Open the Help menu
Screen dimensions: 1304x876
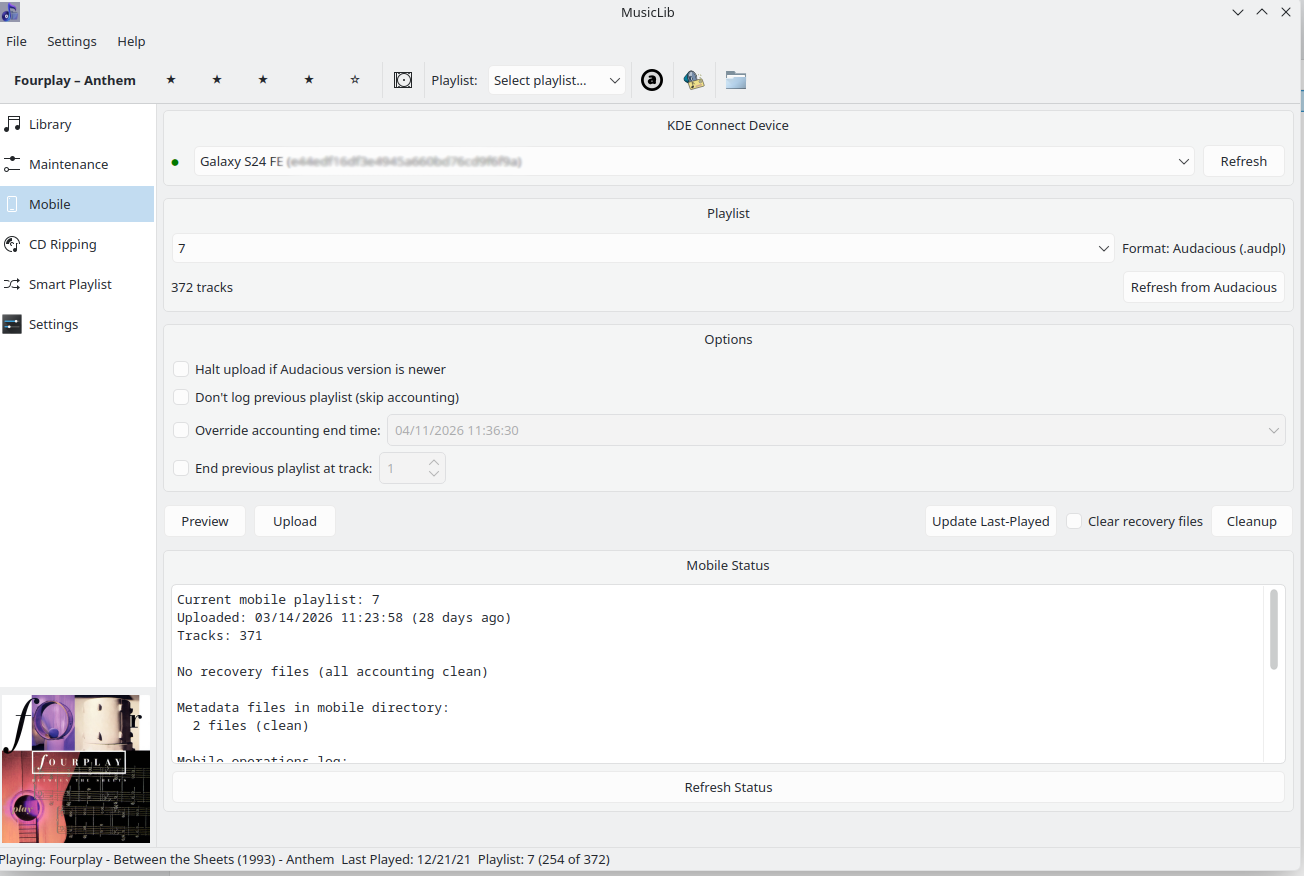[131, 41]
